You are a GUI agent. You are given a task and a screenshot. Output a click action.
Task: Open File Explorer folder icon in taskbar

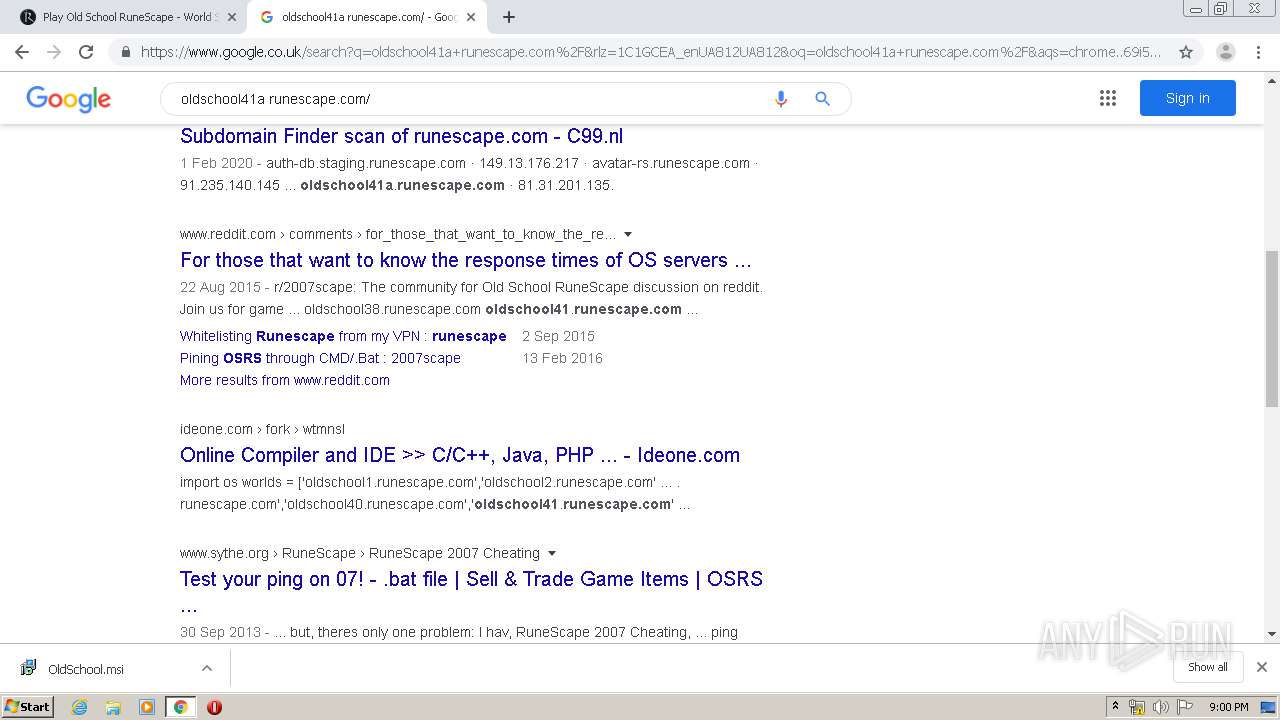(113, 707)
